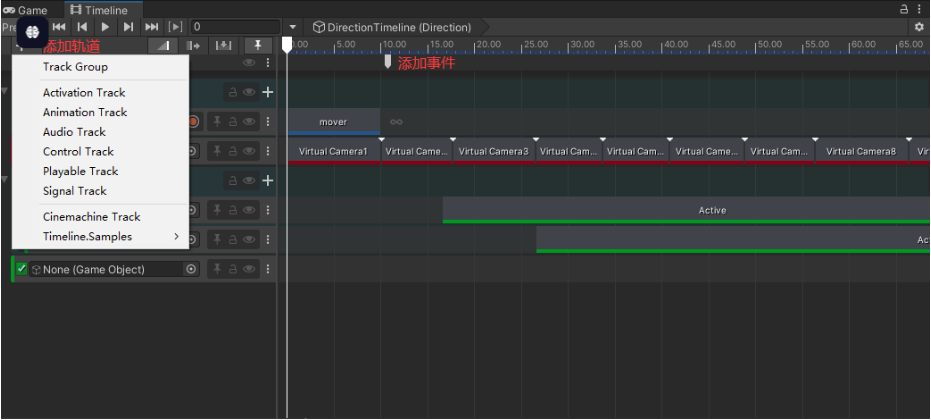Uncheck the None (Game Object) track checkbox

click(22, 269)
